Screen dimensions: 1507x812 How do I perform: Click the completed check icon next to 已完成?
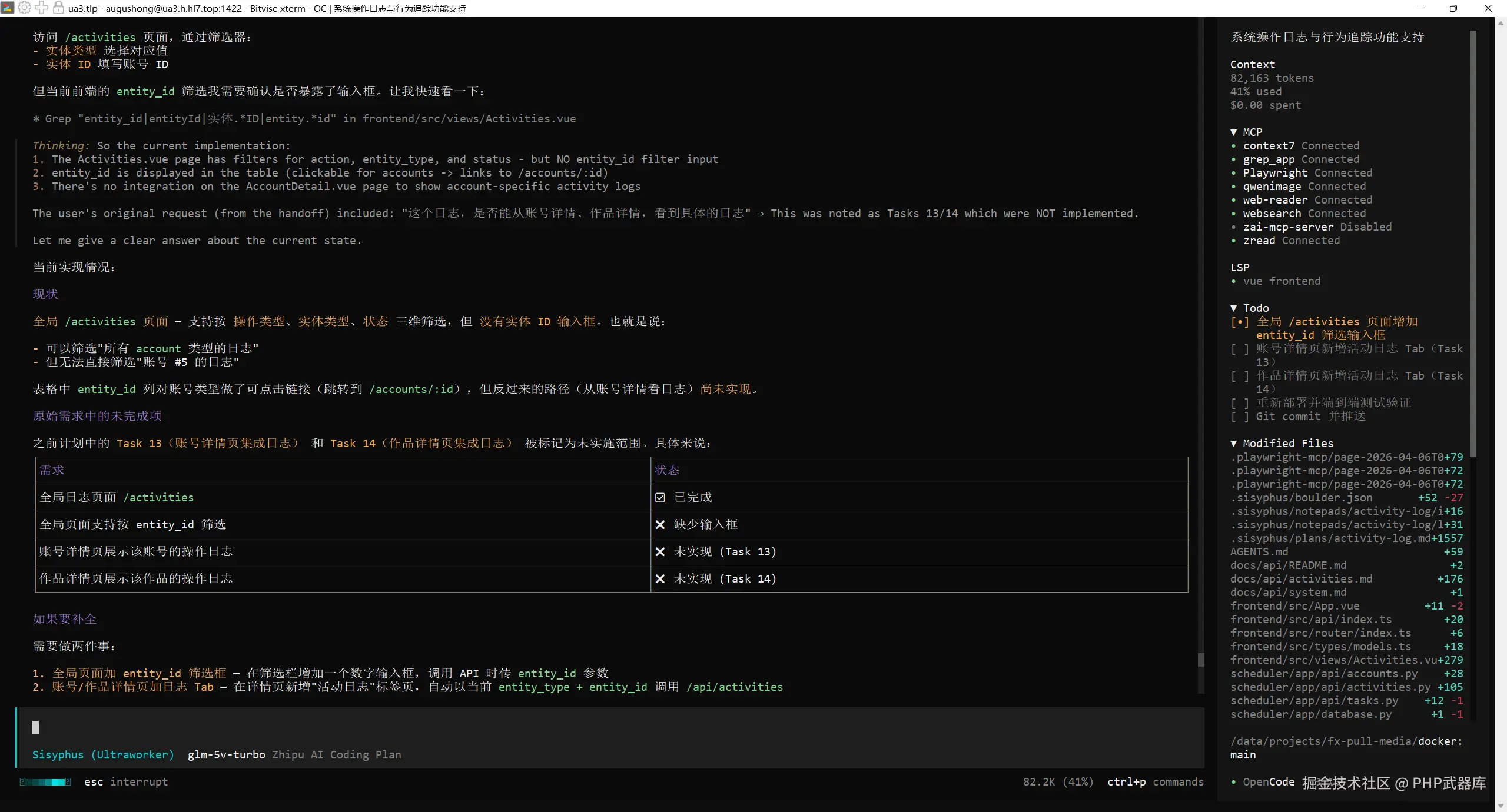[660, 498]
